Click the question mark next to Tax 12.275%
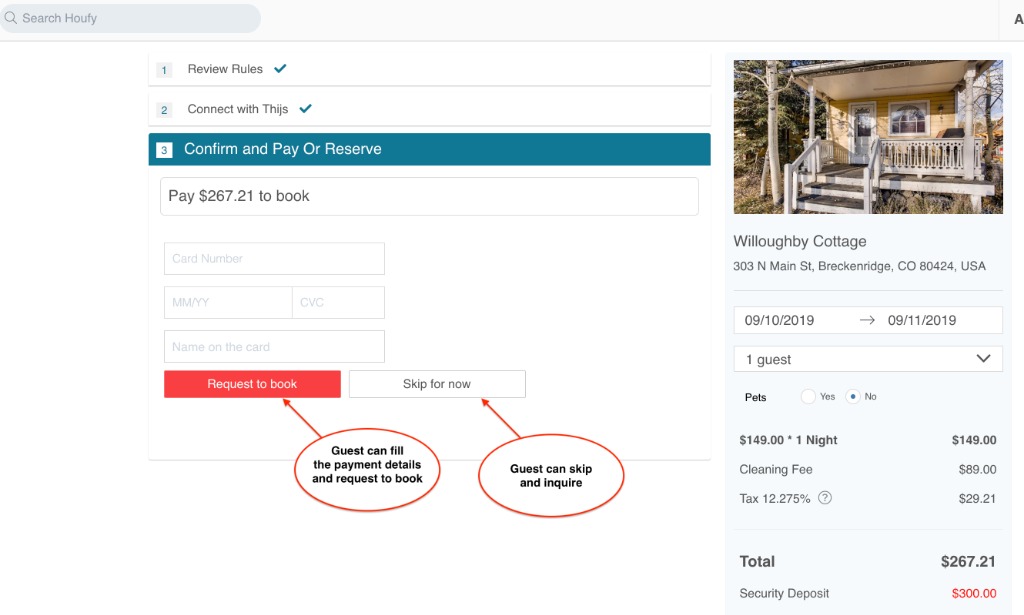This screenshot has height=615, width=1024. (x=824, y=497)
